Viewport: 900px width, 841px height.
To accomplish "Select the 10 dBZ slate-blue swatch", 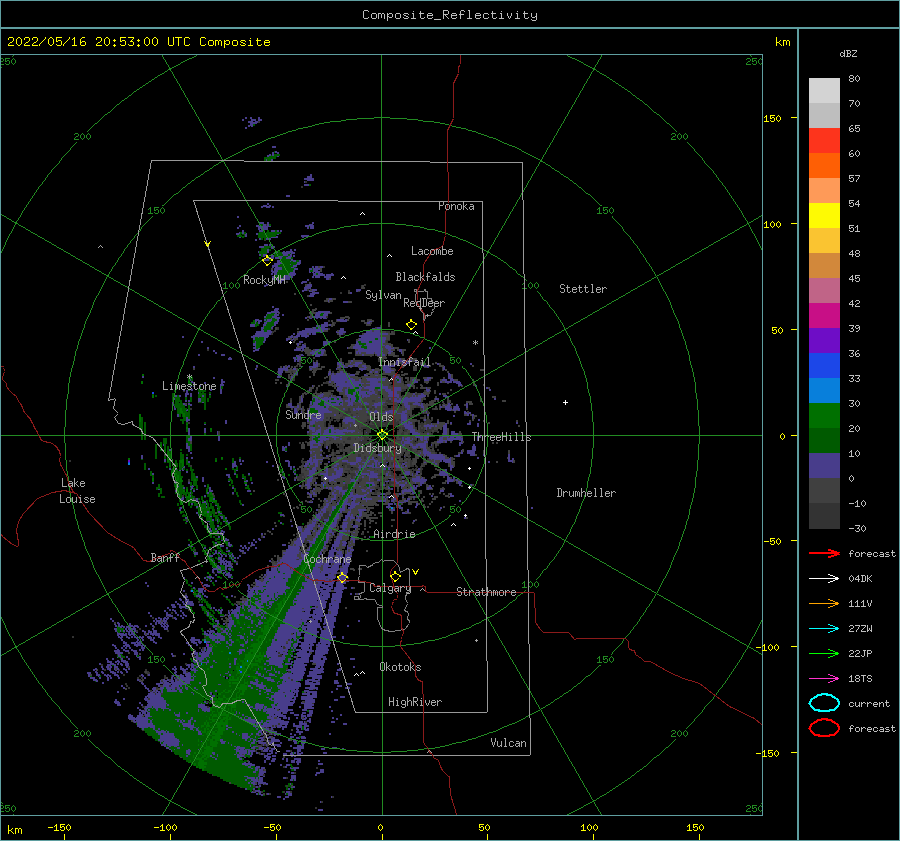I will coord(824,466).
